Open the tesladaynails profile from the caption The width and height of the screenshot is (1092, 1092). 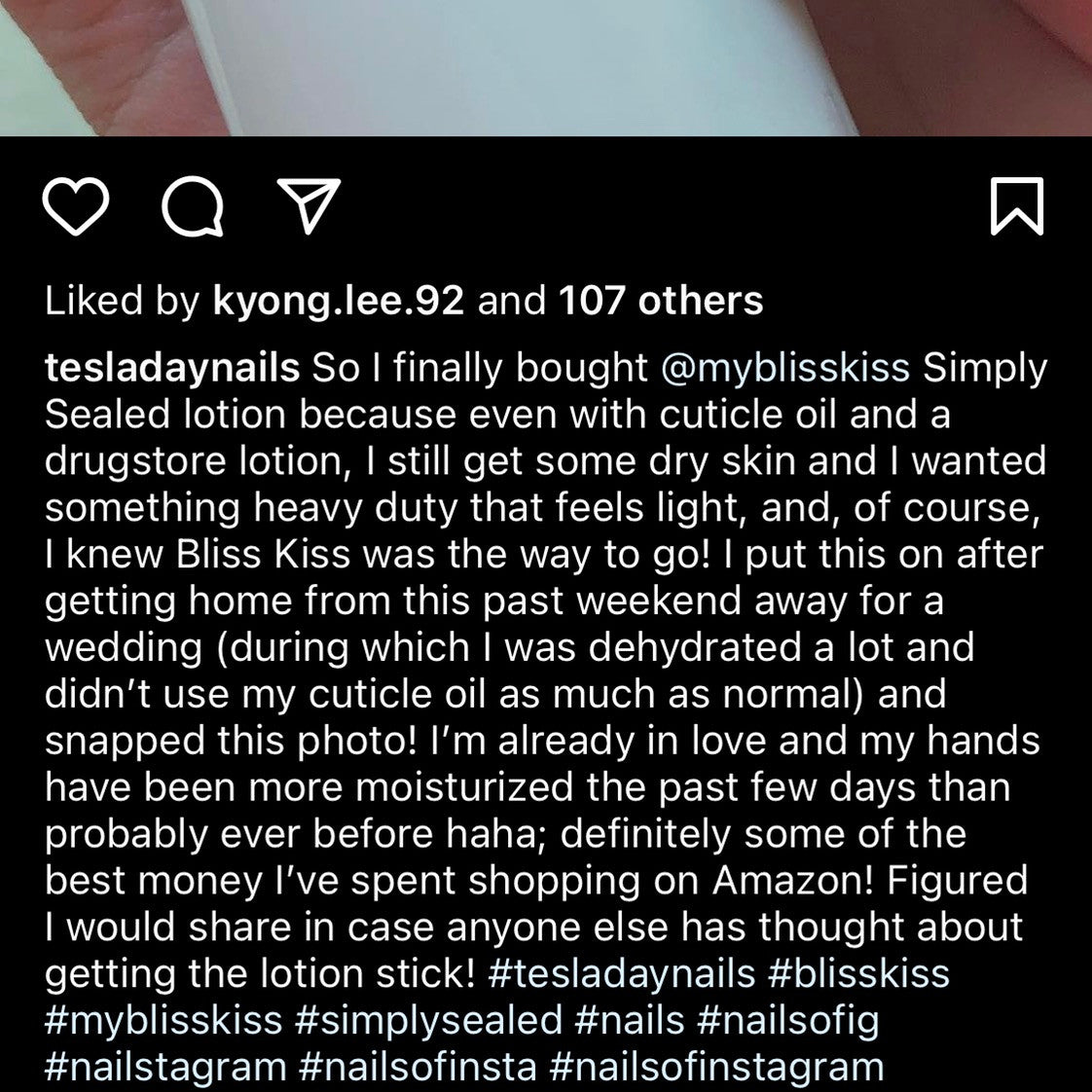point(172,368)
